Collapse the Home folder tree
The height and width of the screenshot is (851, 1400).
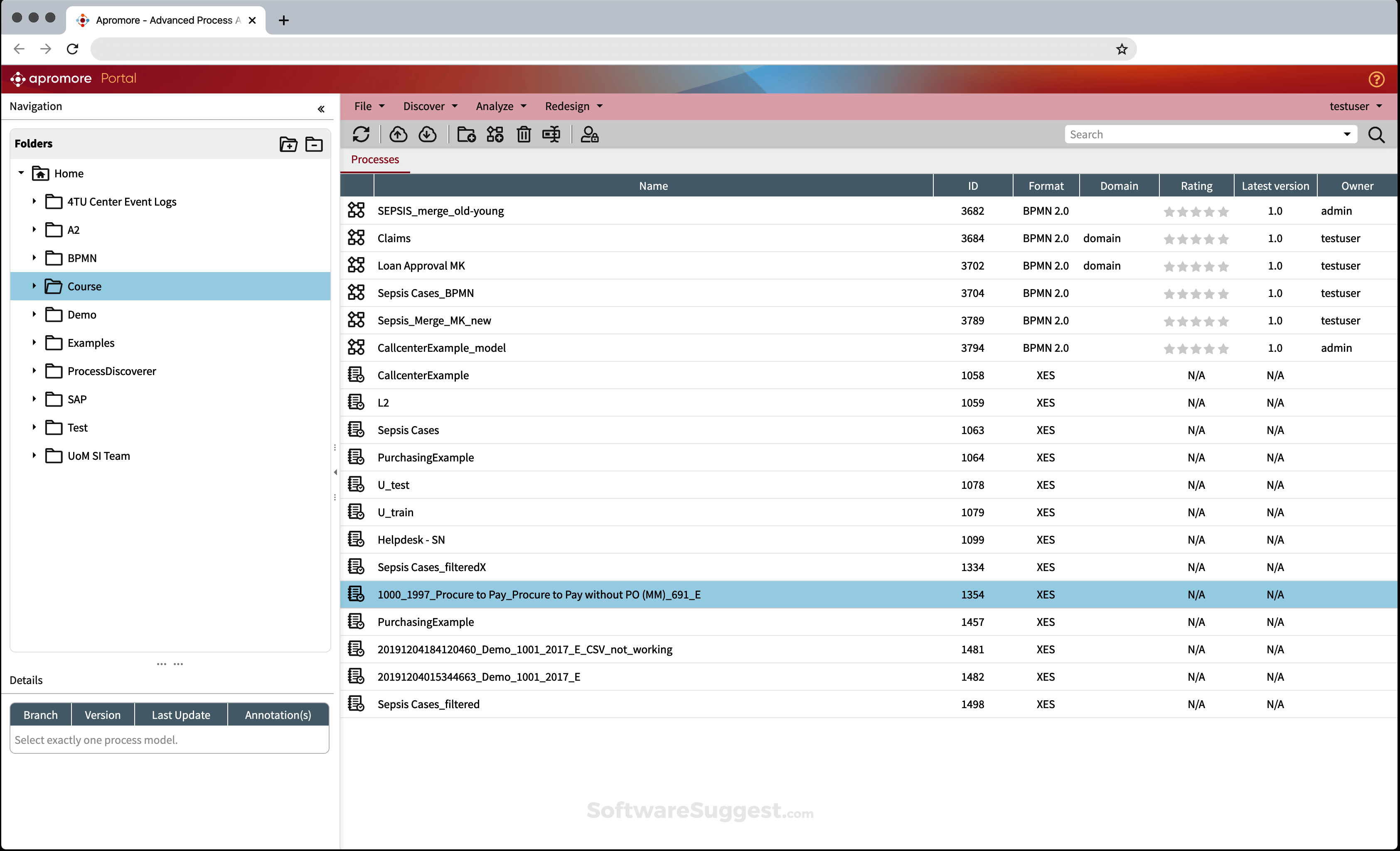(x=21, y=173)
